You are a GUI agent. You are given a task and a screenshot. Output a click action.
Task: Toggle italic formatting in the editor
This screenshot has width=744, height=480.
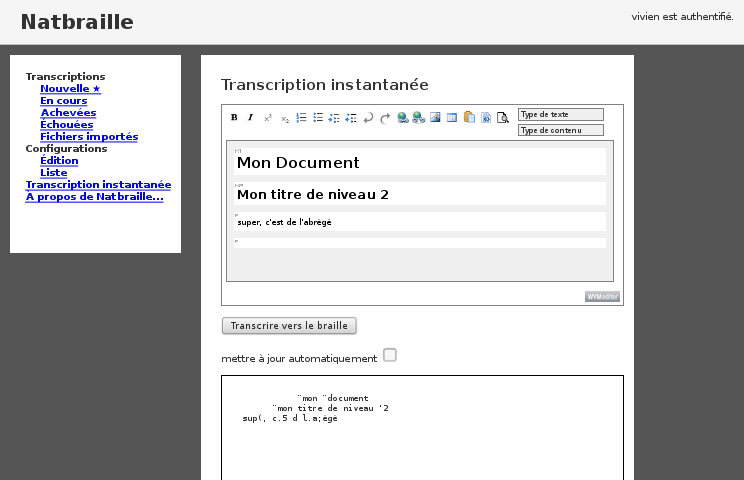tap(251, 117)
